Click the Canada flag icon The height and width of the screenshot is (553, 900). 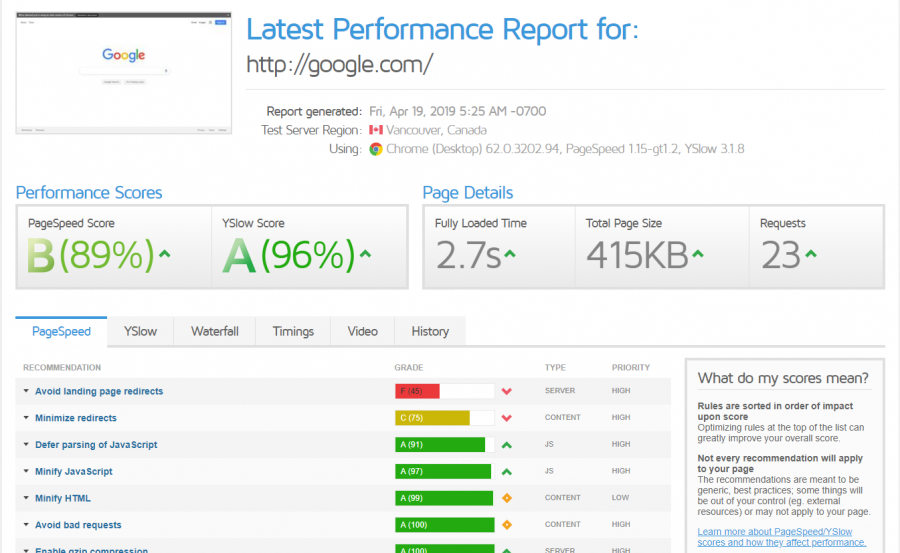coord(376,130)
